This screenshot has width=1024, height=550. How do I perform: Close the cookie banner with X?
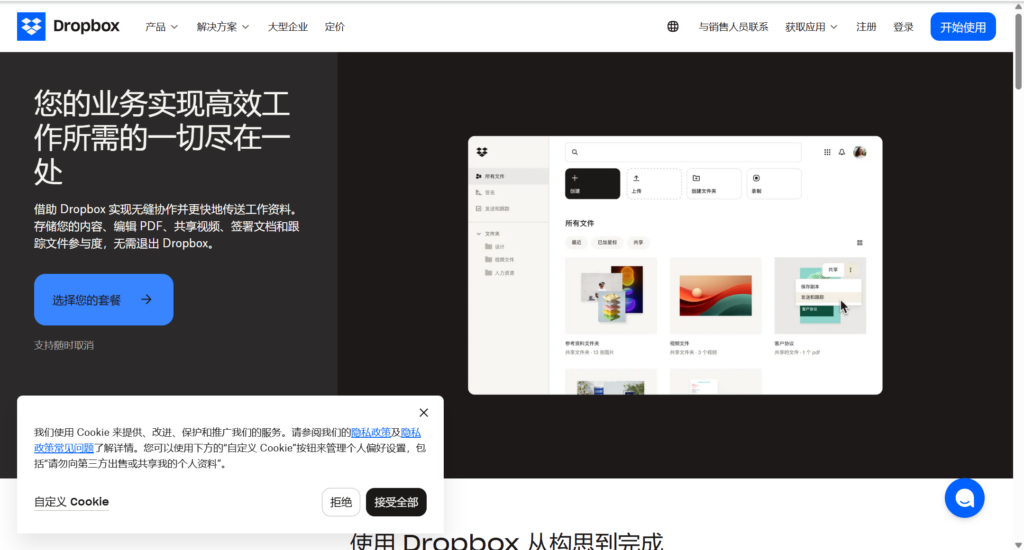point(424,413)
